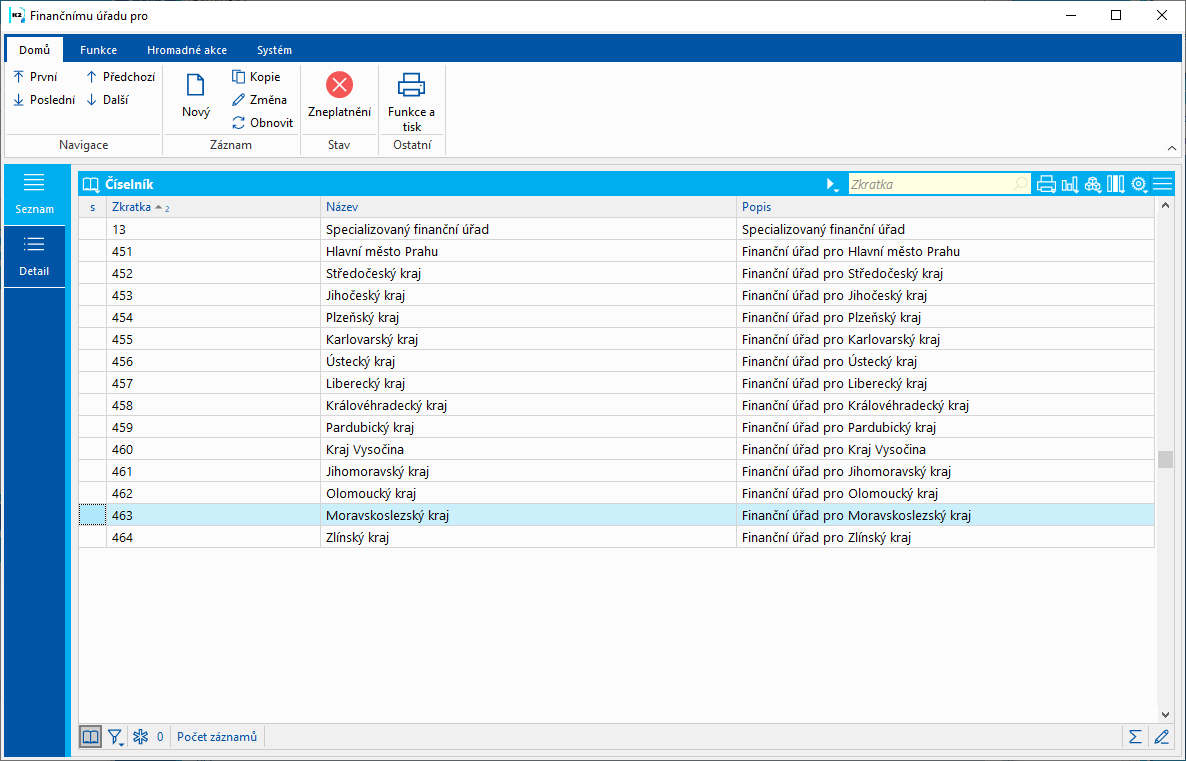Switch to Seznam view in sidebar
Image resolution: width=1186 pixels, height=761 pixels.
tap(34, 194)
